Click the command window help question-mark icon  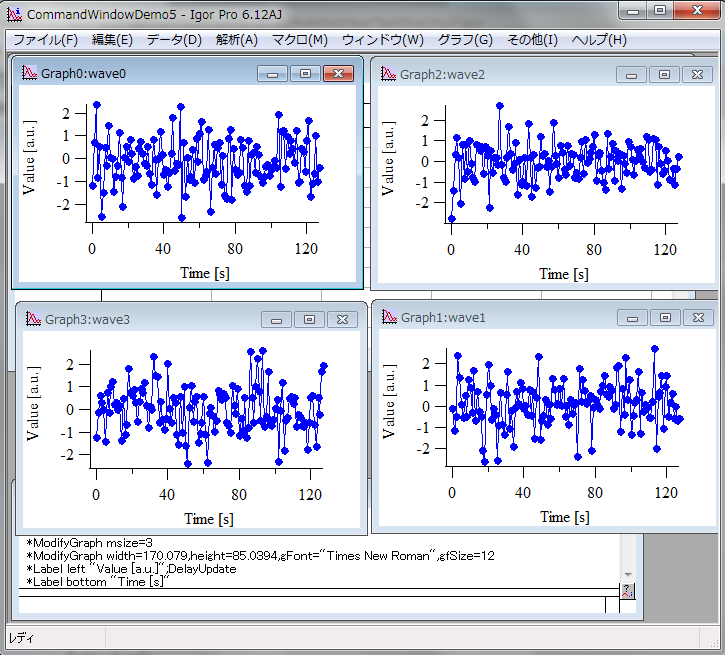pyautogui.click(x=627, y=591)
